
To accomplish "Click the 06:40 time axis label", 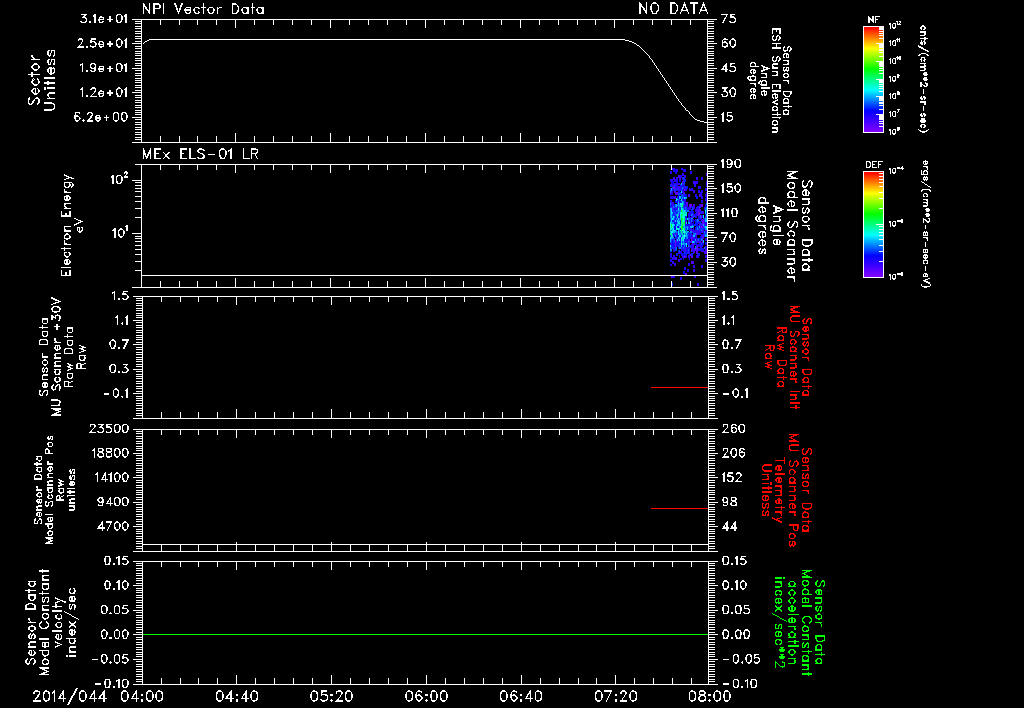I will click(520, 696).
